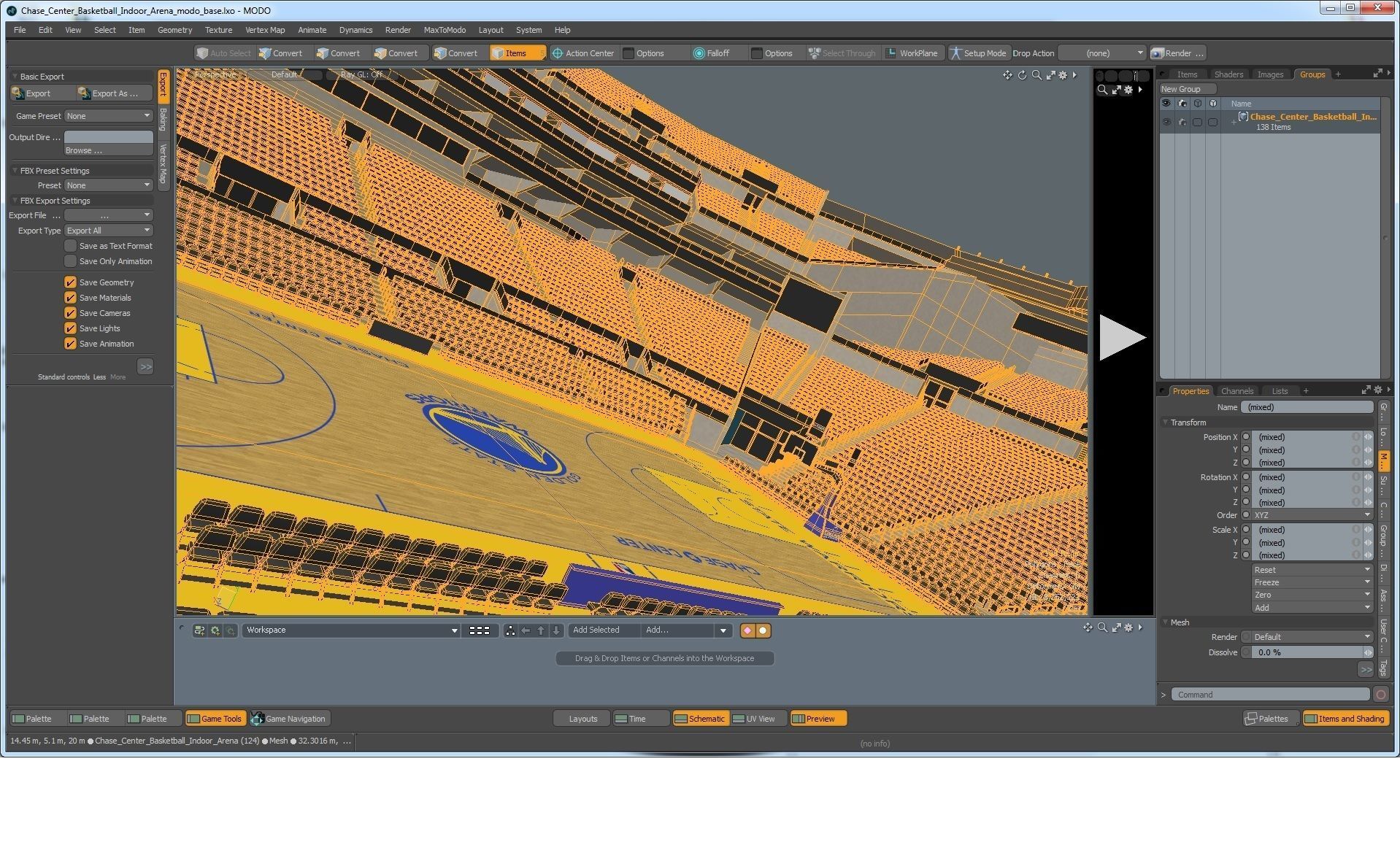Open the Vertex Map menu

(x=265, y=30)
